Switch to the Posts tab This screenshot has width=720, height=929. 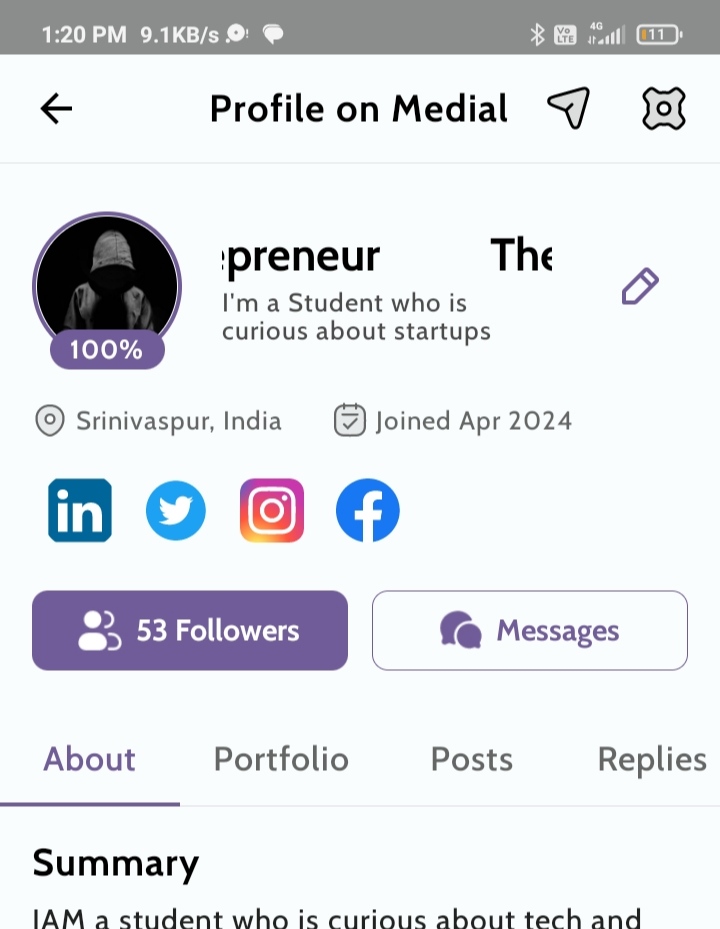click(x=471, y=760)
